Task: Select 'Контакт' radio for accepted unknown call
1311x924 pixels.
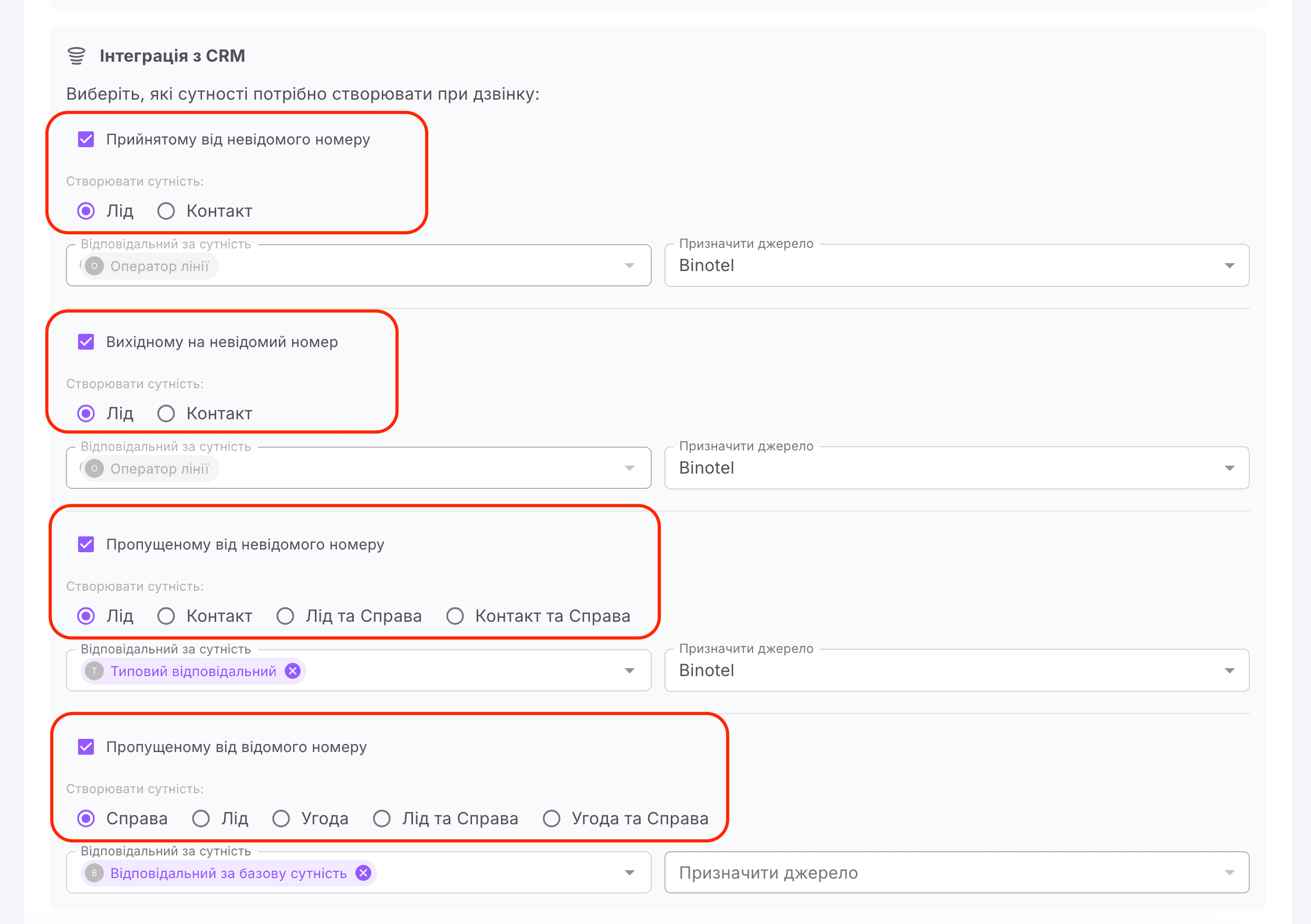Action: (166, 211)
